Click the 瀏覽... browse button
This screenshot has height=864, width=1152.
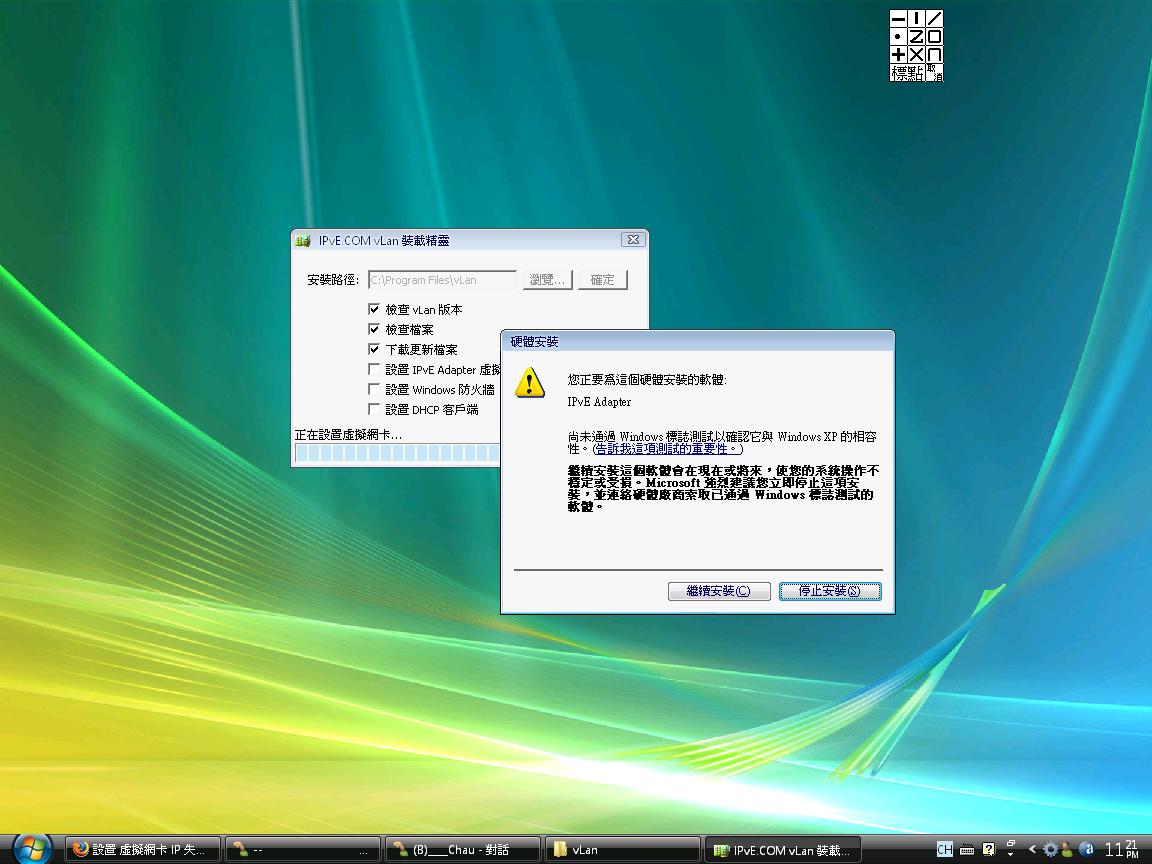[547, 280]
